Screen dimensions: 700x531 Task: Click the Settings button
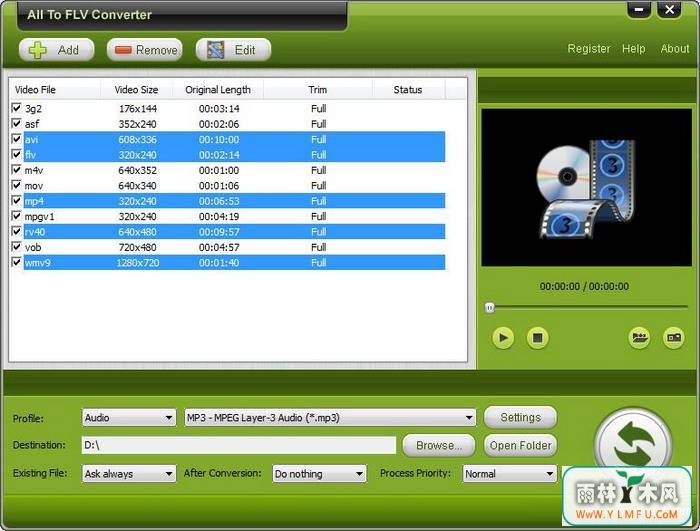(x=521, y=417)
